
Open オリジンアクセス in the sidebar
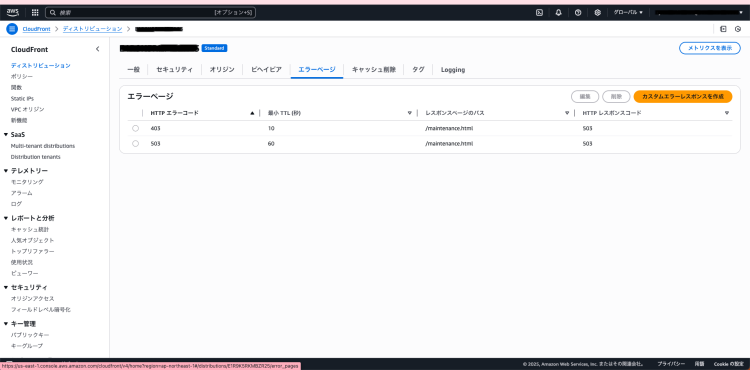(33, 299)
